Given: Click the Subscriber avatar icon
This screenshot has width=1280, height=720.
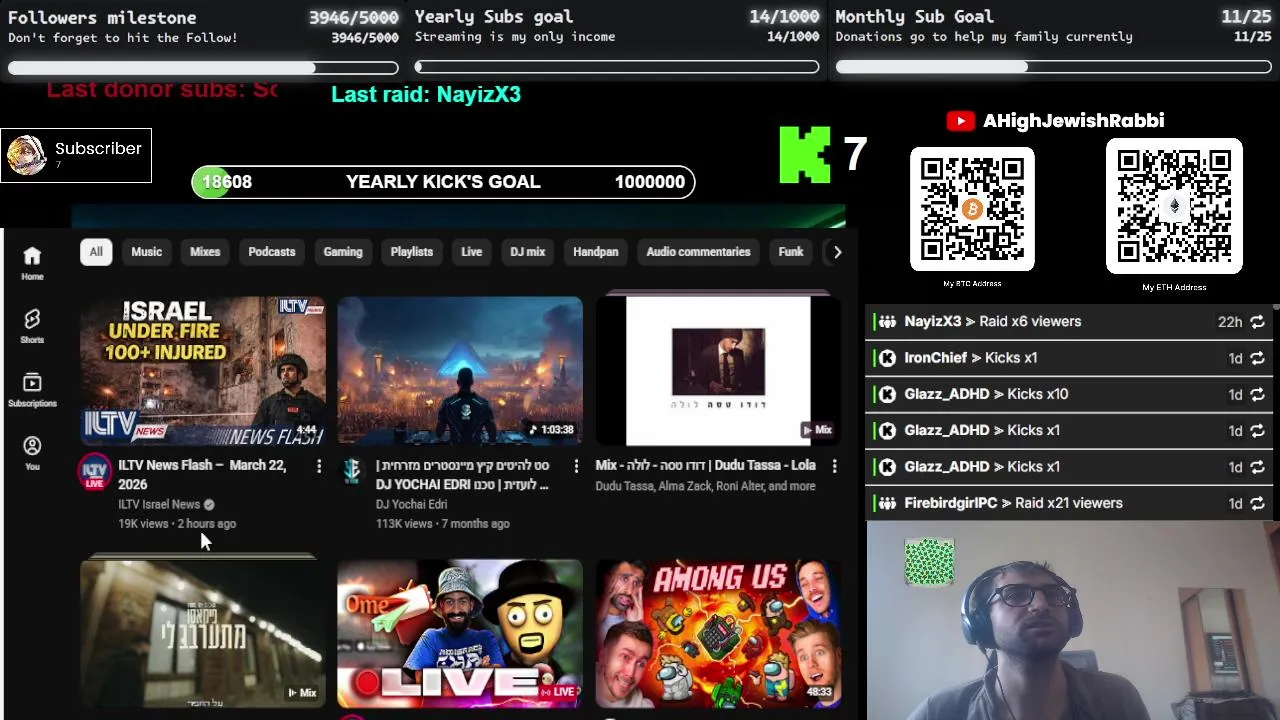Looking at the screenshot, I should (x=26, y=155).
